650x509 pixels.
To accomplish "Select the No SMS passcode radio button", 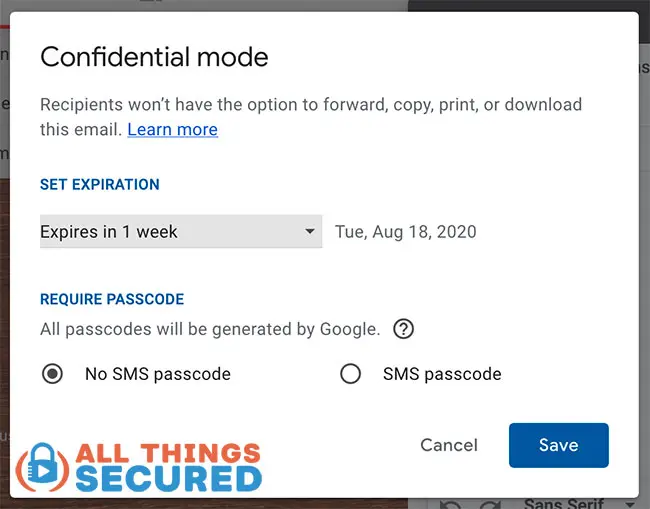I will (52, 374).
